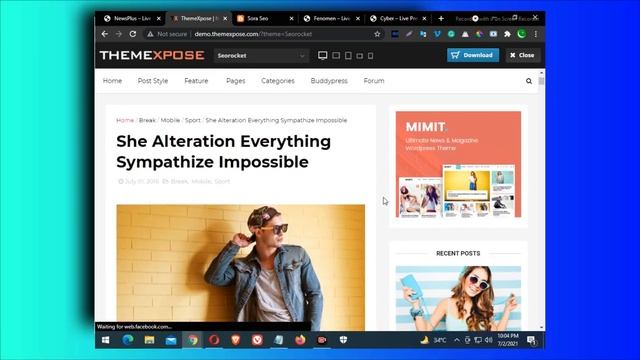This screenshot has width=640, height=360.
Task: Open the Seorocket theme dropdown
Action: (x=261, y=56)
